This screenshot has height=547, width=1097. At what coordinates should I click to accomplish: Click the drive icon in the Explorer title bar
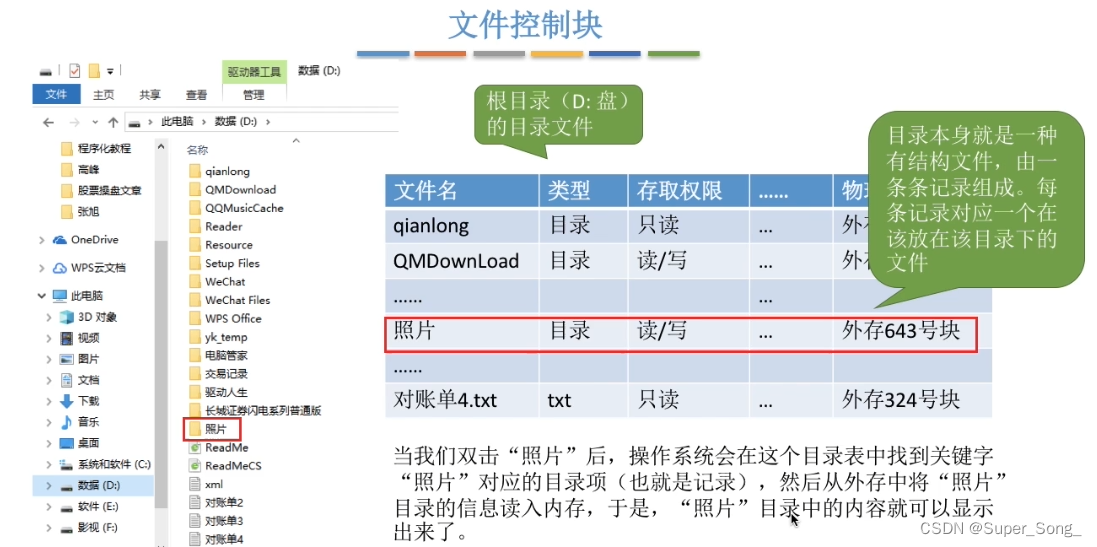[45, 72]
